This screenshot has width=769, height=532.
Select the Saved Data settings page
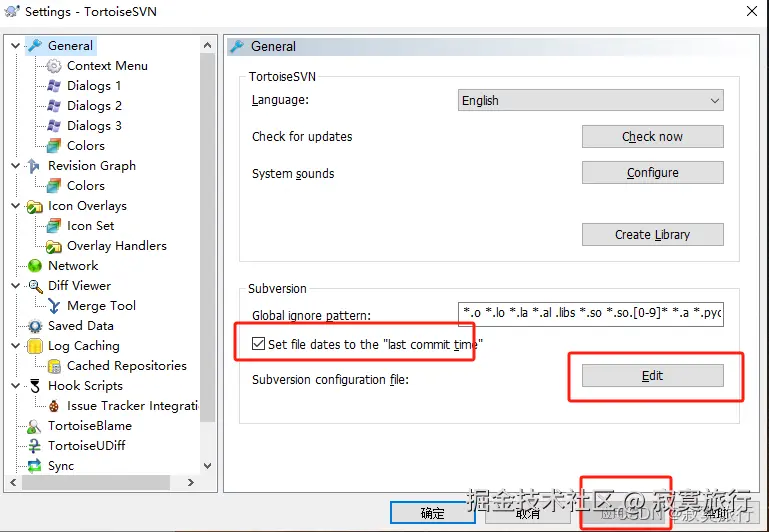click(x=80, y=326)
